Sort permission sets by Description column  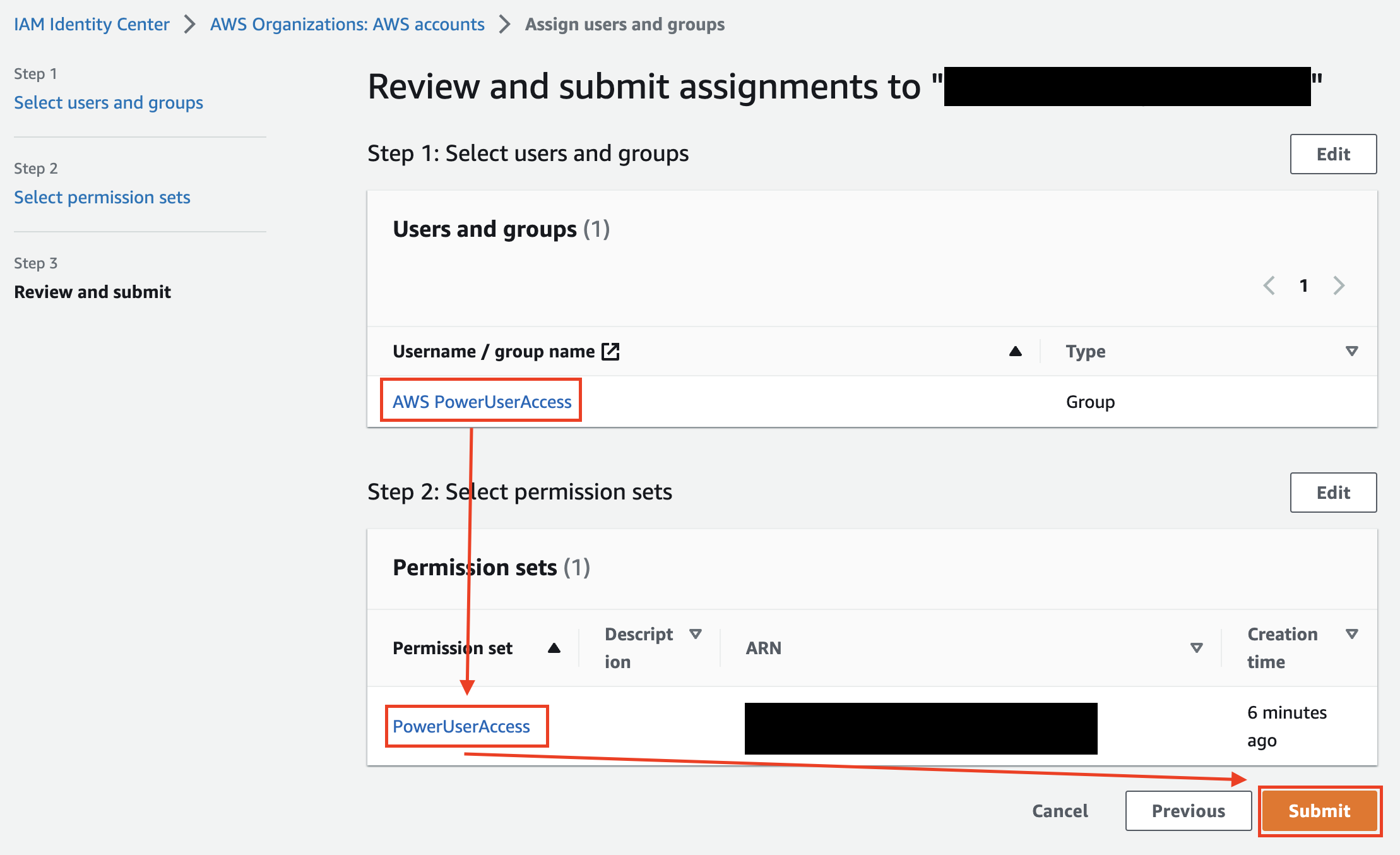coord(696,634)
